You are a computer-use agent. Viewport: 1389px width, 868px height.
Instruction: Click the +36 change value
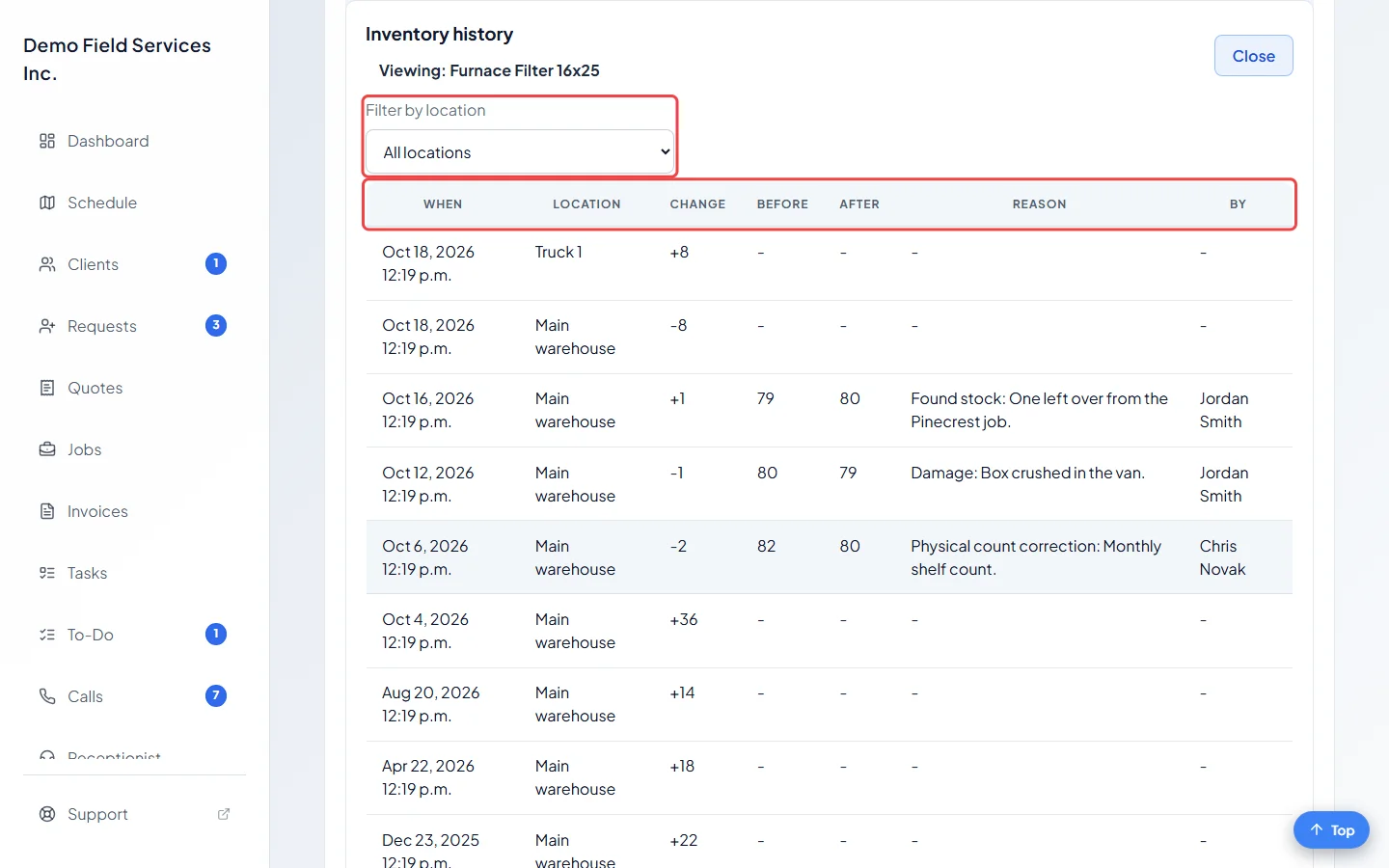tap(684, 619)
